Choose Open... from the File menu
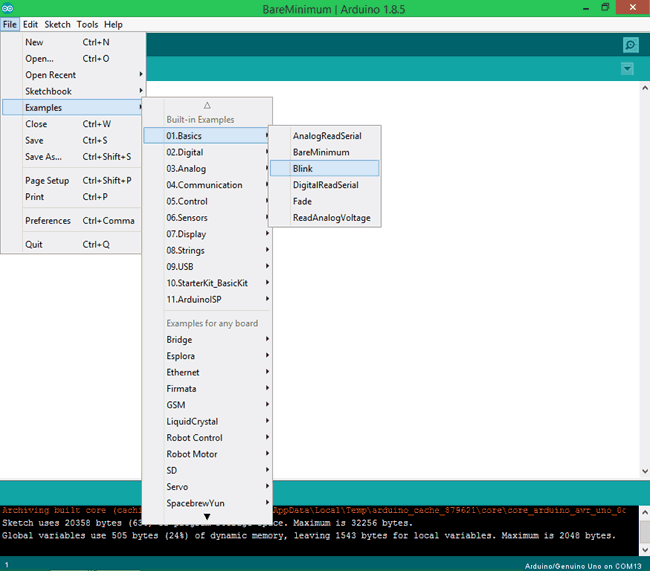650x571 pixels. point(73,58)
